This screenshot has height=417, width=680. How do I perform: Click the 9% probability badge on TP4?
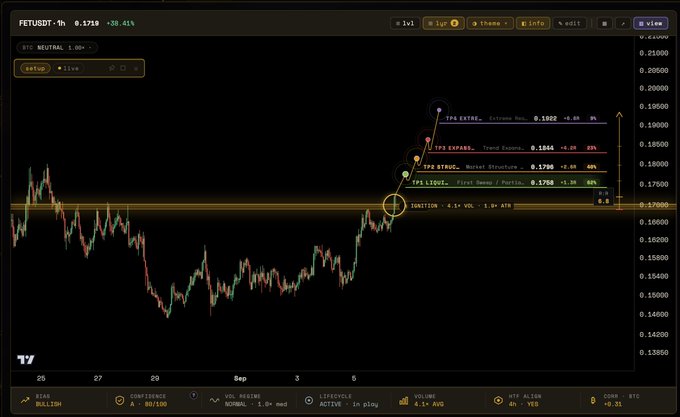coord(593,118)
